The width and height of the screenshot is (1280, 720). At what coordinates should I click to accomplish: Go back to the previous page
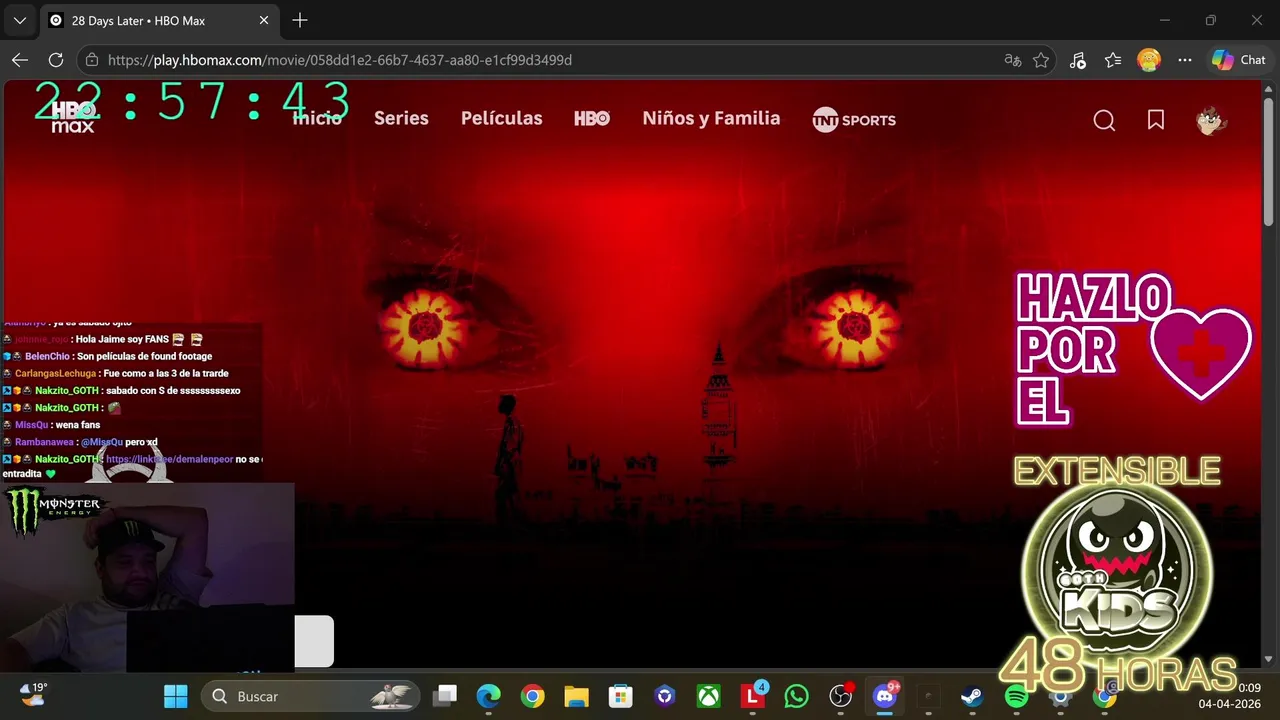click(x=20, y=60)
